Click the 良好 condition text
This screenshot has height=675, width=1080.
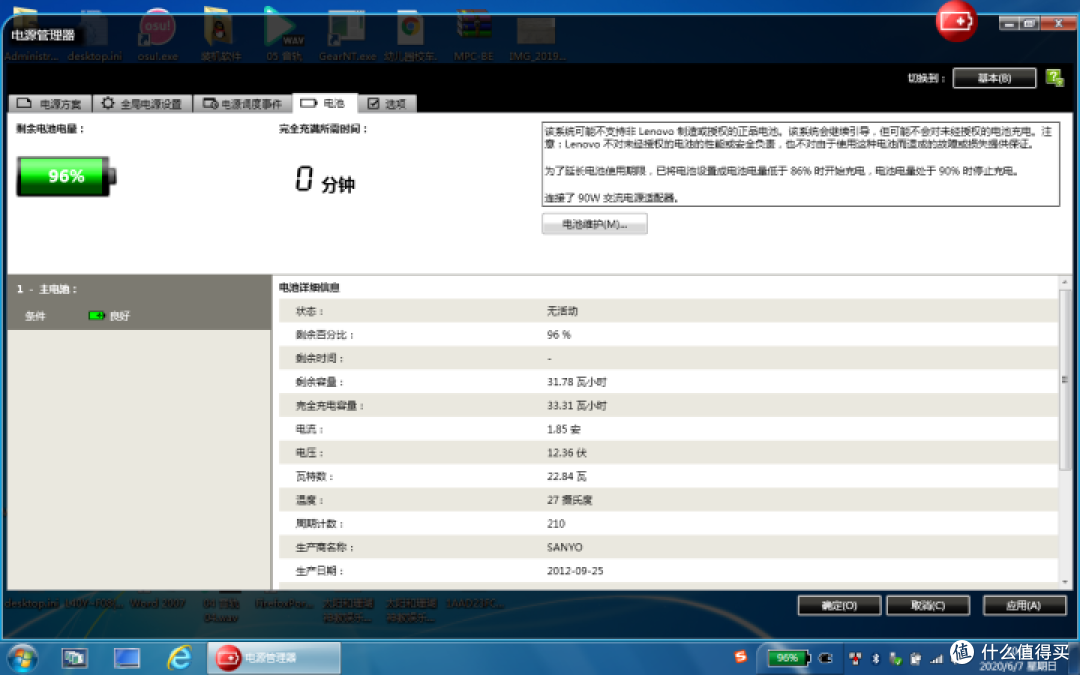tap(120, 316)
